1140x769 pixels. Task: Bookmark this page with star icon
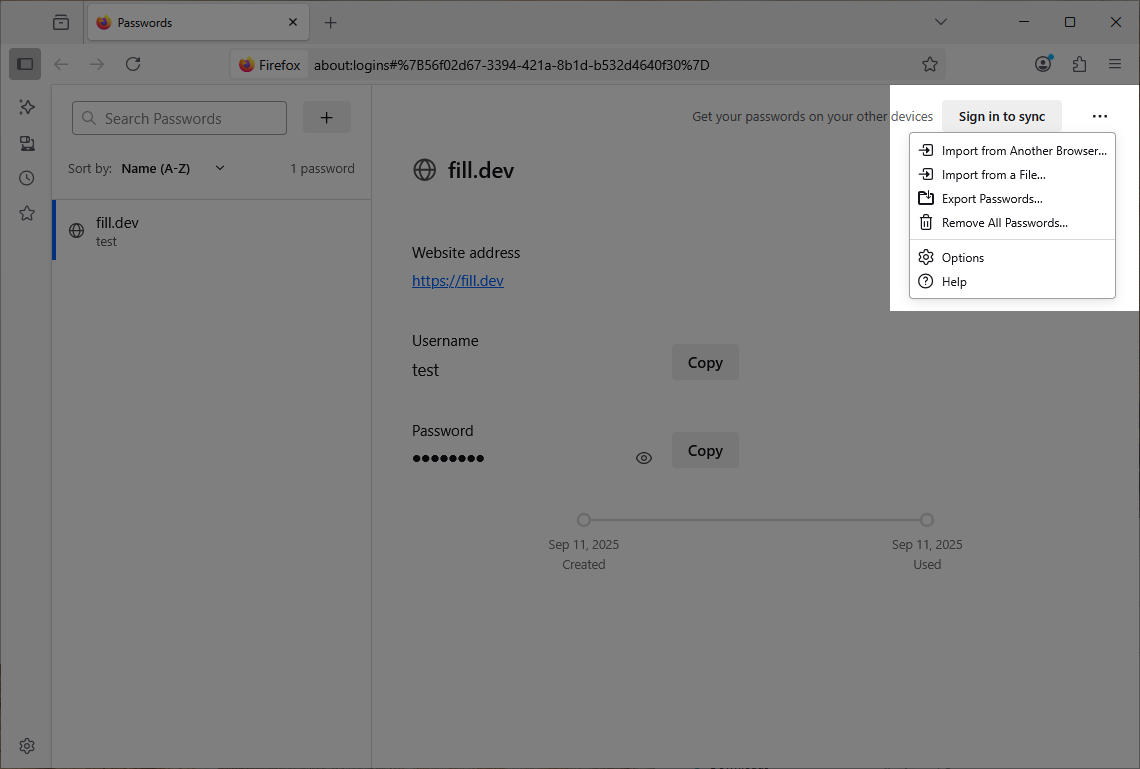930,65
